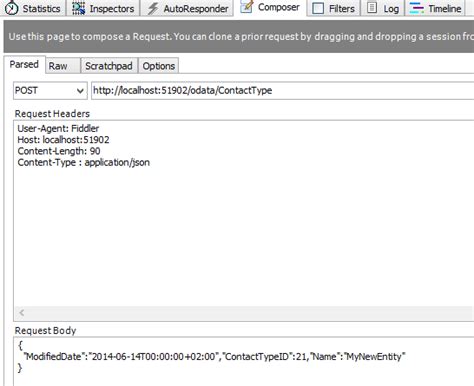Open the Timeline tab
474x386 pixels.
click(x=436, y=8)
